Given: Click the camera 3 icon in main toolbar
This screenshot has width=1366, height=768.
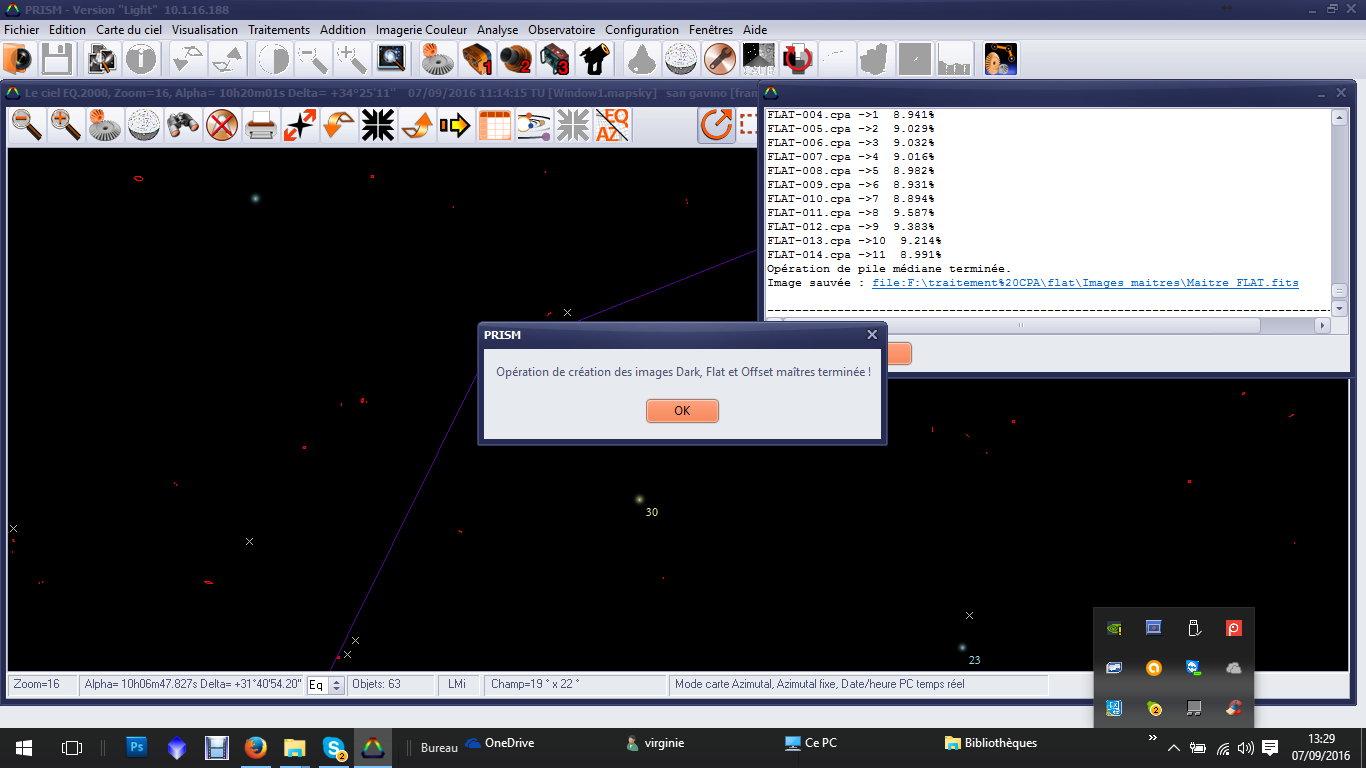Looking at the screenshot, I should (554, 60).
